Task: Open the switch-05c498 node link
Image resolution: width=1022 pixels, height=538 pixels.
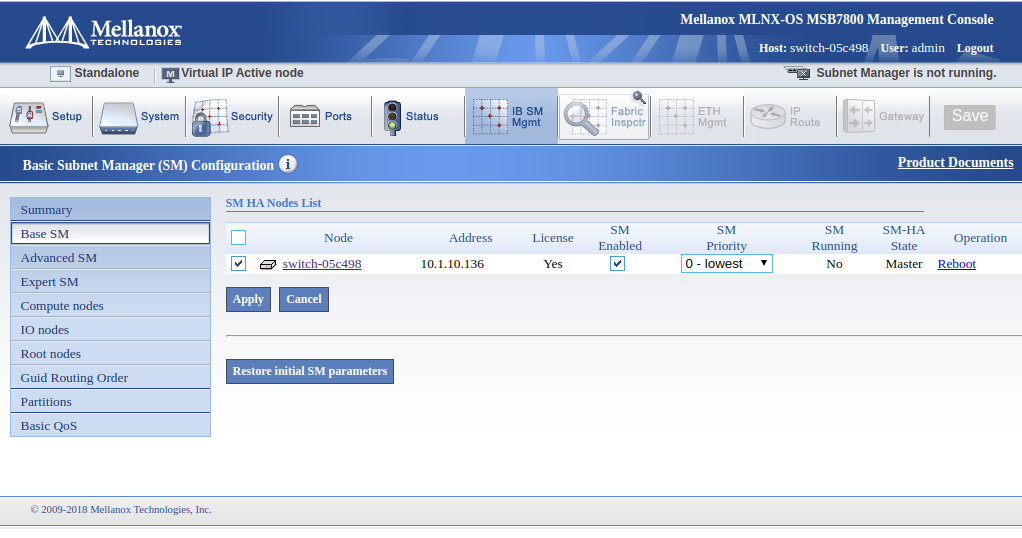Action: tap(322, 264)
